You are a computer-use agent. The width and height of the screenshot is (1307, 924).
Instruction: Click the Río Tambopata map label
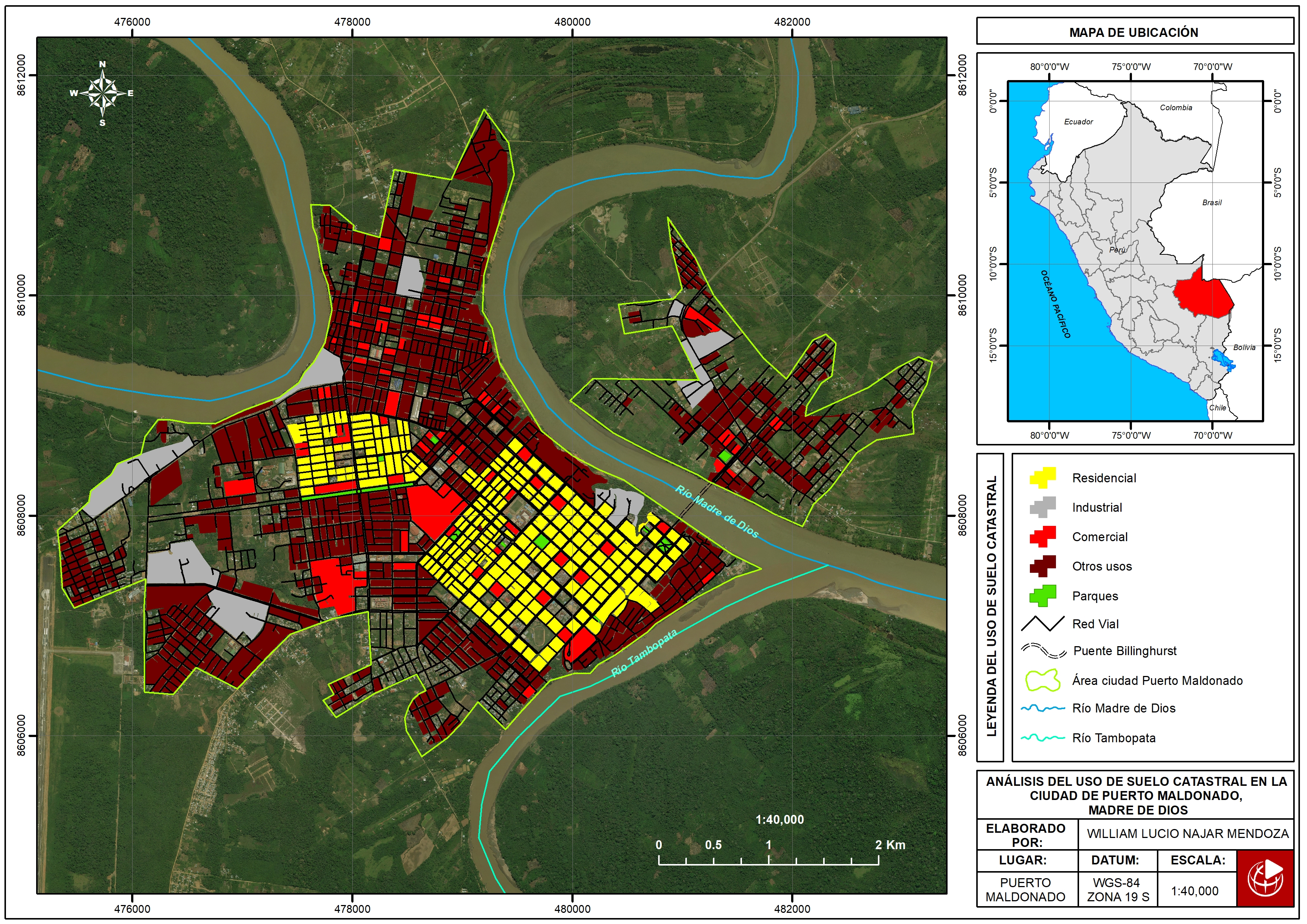click(x=644, y=654)
